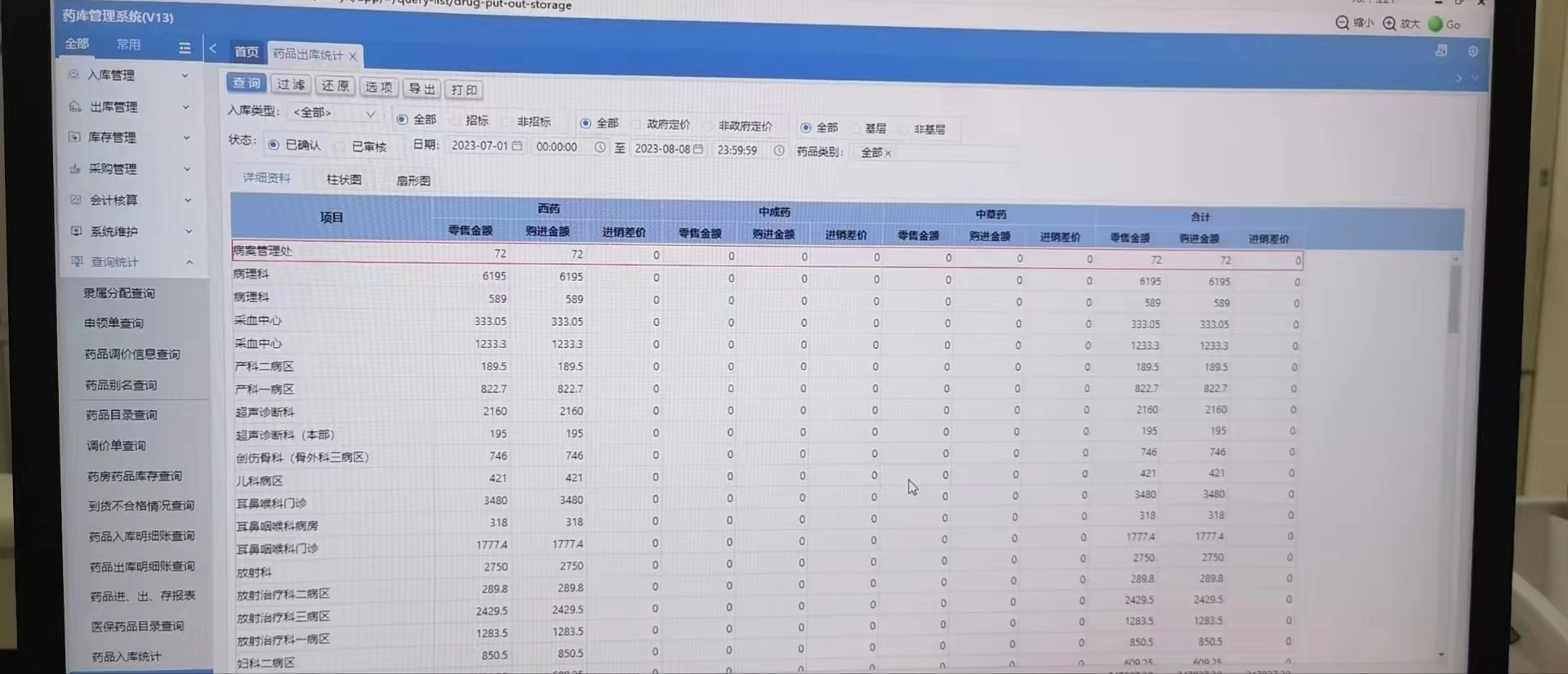Expand 系统维护 using its chevron
Image resolution: width=1568 pixels, height=674 pixels.
coord(189,231)
